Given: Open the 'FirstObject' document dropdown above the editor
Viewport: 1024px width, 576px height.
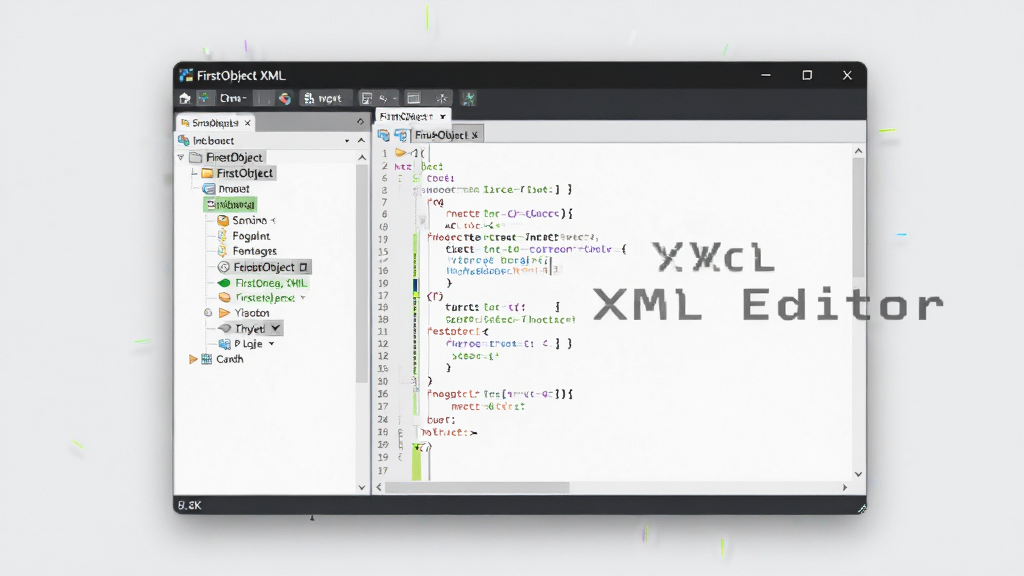Looking at the screenshot, I should pyautogui.click(x=443, y=117).
